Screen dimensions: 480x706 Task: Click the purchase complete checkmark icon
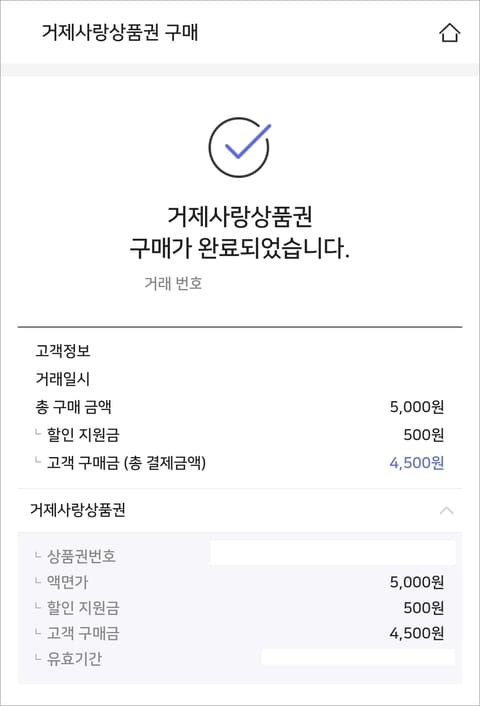[240, 147]
